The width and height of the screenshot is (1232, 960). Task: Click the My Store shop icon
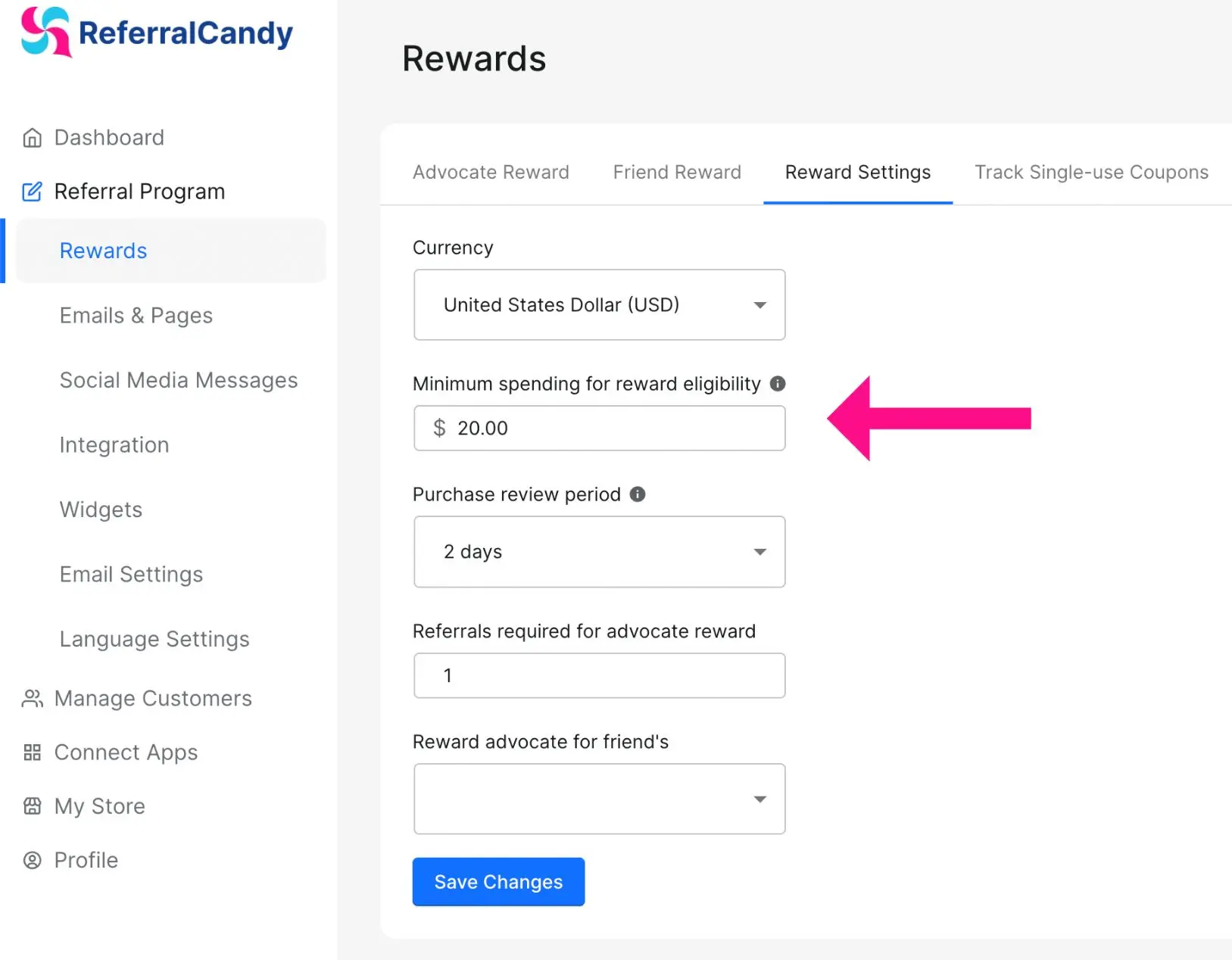coord(32,806)
